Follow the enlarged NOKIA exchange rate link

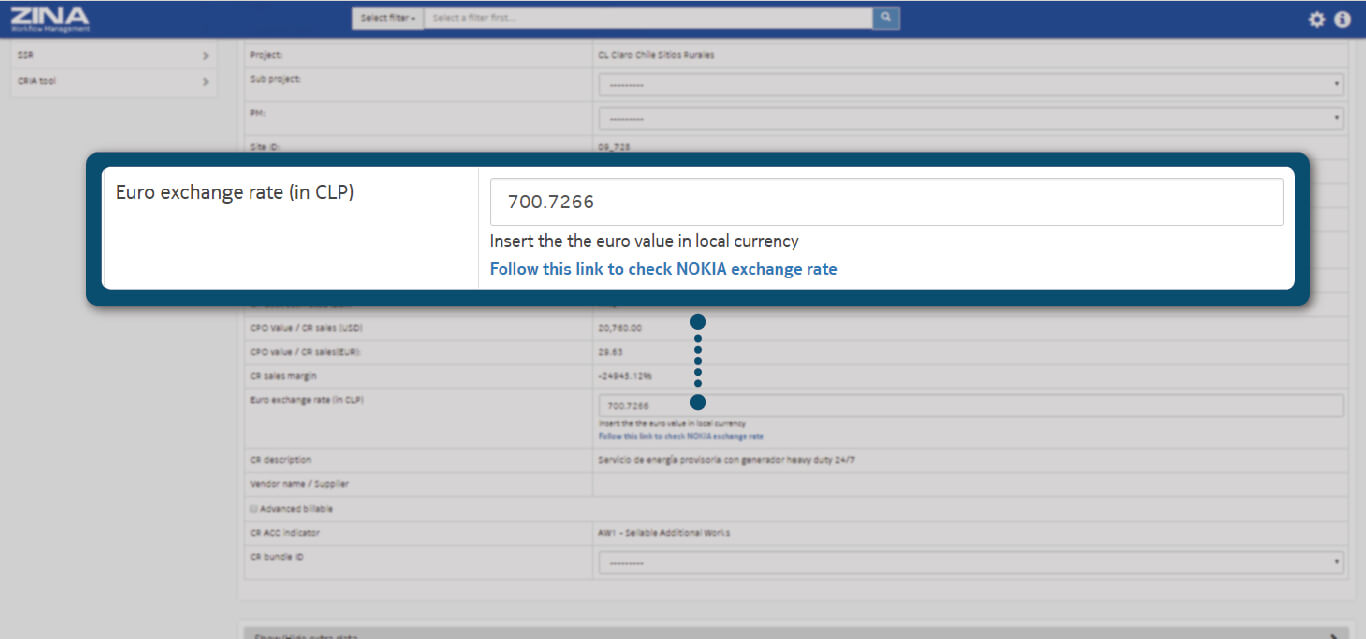coord(663,269)
